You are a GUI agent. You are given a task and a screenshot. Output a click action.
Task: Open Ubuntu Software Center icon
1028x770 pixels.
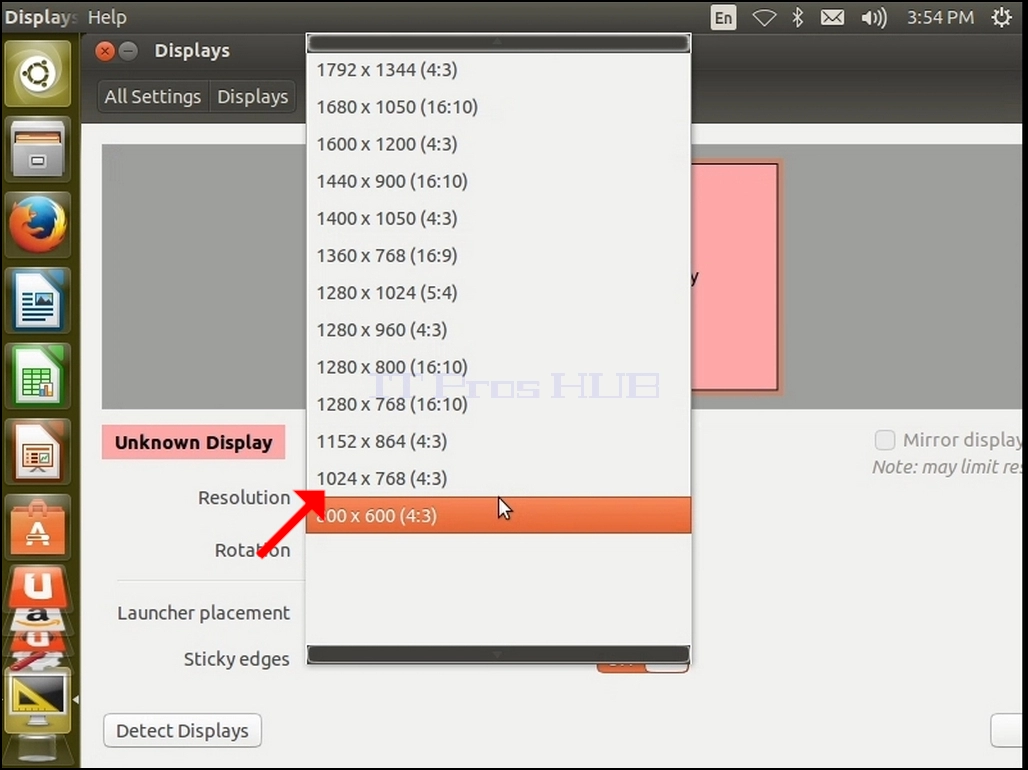coord(38,528)
